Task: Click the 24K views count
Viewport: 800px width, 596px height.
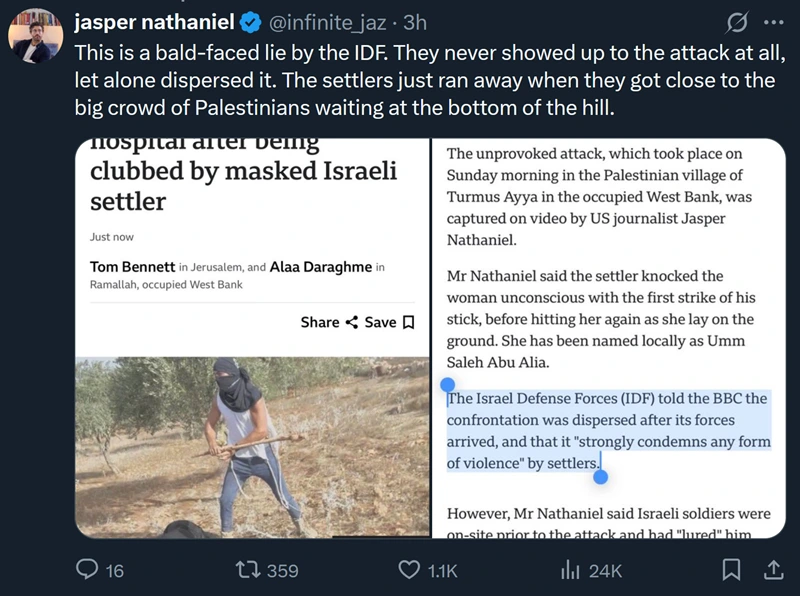Action: (605, 571)
